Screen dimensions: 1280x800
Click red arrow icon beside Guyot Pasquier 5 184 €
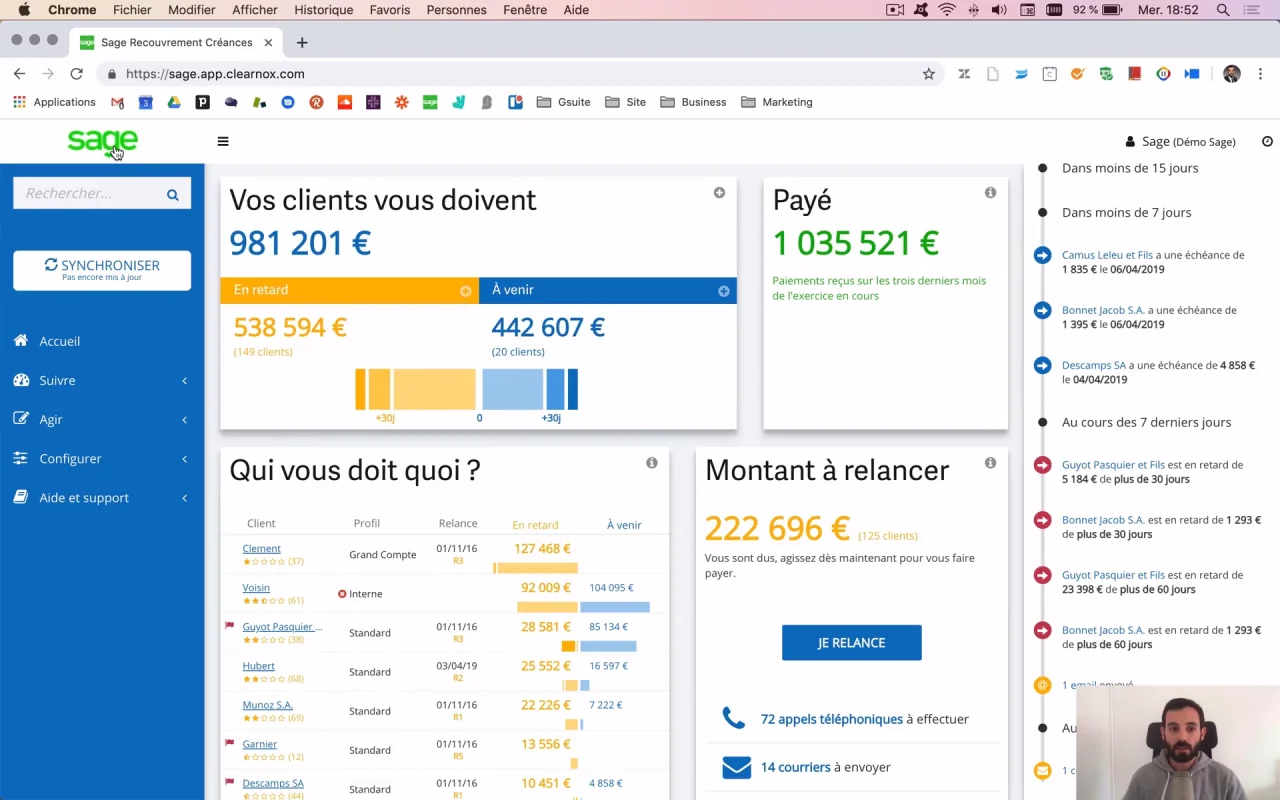point(1042,465)
